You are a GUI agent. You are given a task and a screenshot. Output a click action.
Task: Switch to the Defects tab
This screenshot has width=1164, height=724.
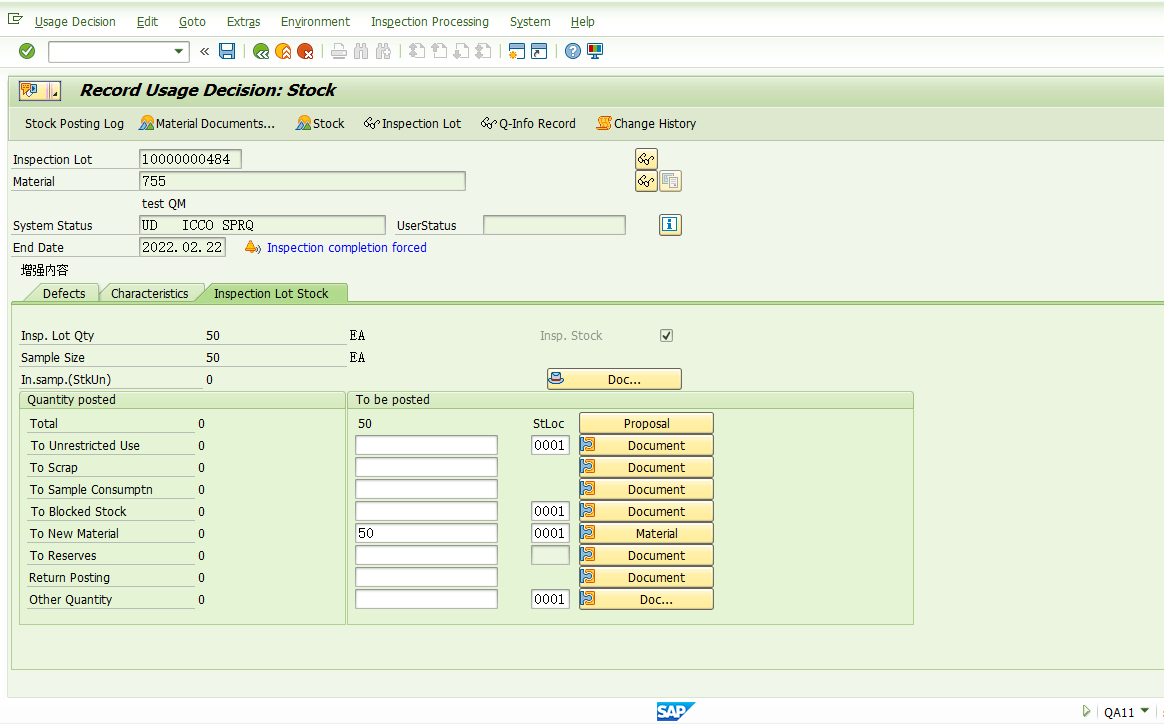click(64, 293)
